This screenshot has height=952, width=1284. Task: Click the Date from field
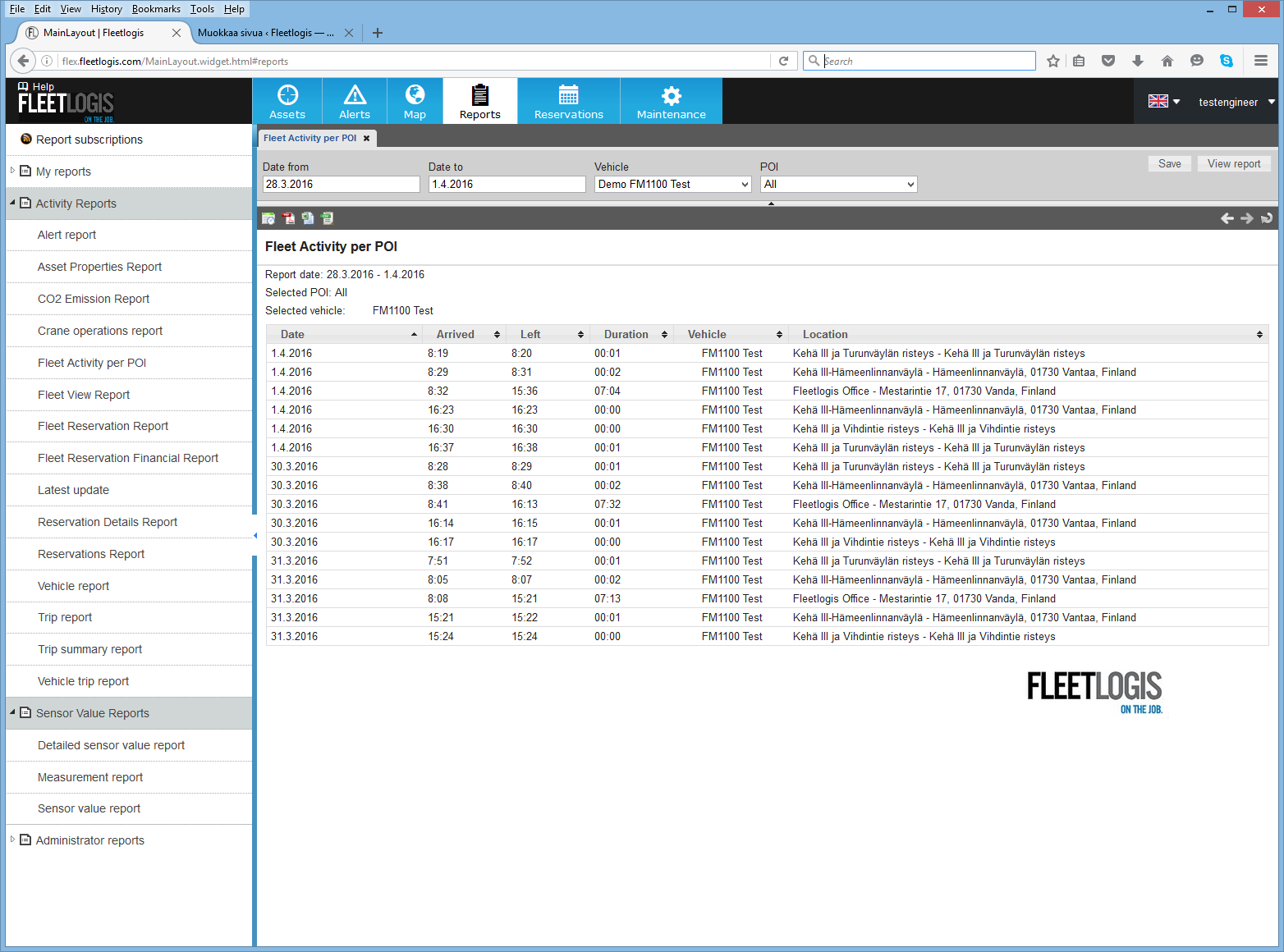coord(342,185)
